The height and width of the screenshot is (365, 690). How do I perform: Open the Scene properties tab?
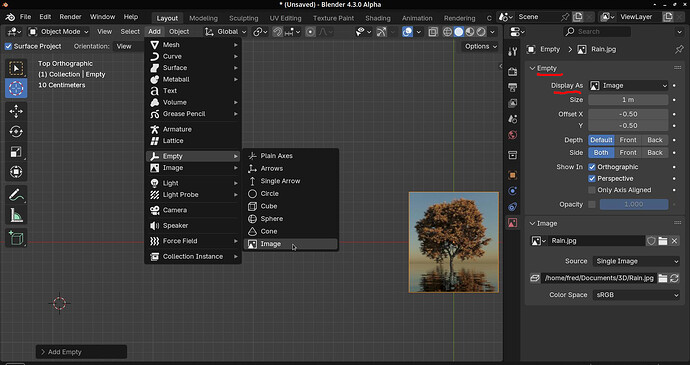[x=512, y=119]
